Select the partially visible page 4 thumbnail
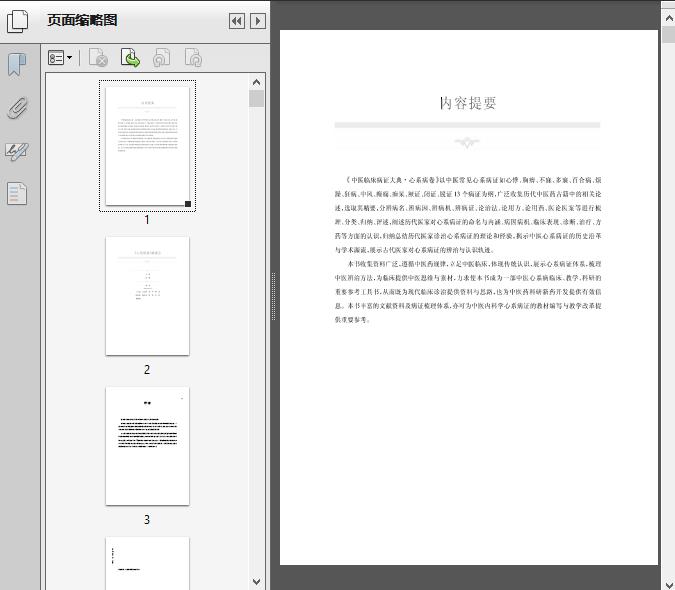Viewport: 675px width, 590px height. point(147,563)
